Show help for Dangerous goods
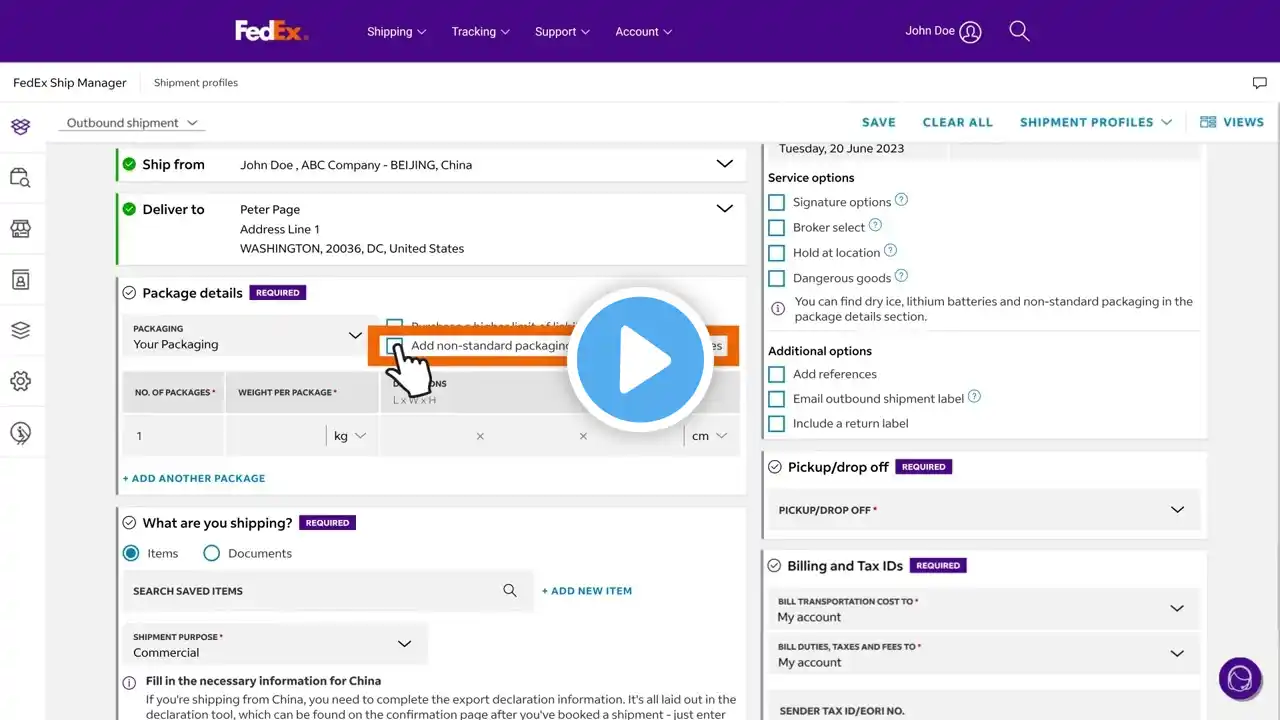Image resolution: width=1280 pixels, height=720 pixels. click(x=901, y=276)
